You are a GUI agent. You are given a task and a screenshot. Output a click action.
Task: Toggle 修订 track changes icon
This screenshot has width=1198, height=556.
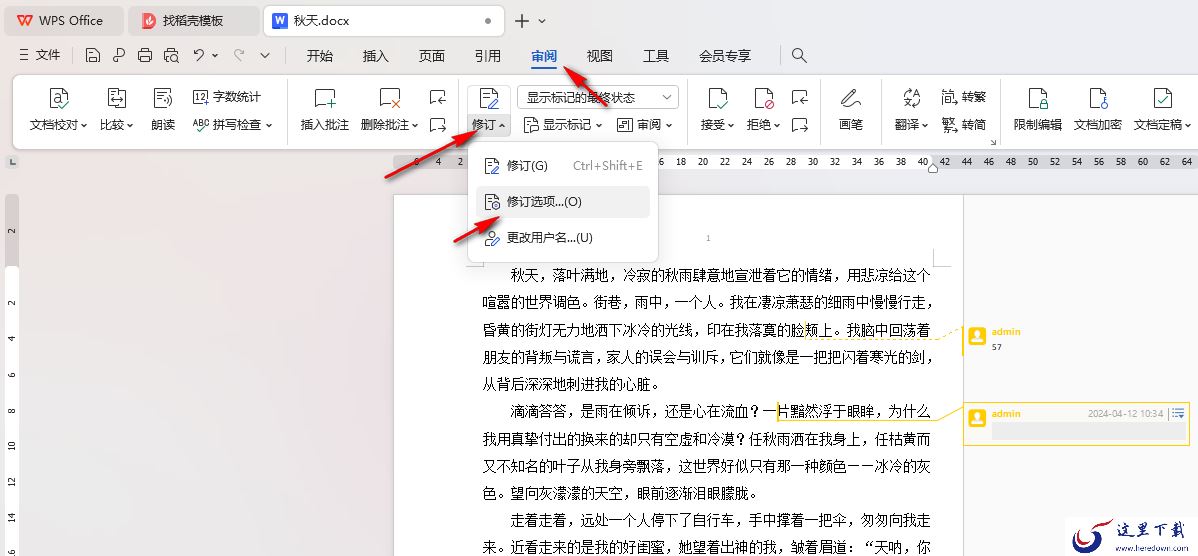[488, 98]
